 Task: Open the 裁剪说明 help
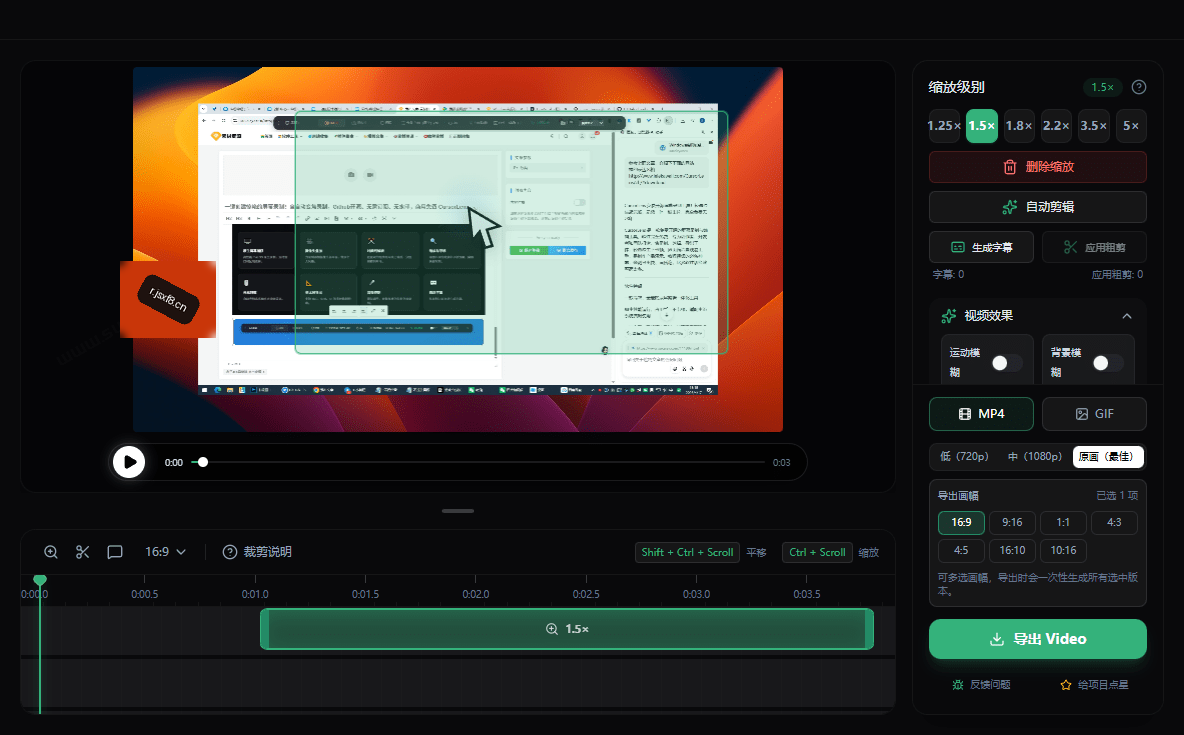click(257, 552)
